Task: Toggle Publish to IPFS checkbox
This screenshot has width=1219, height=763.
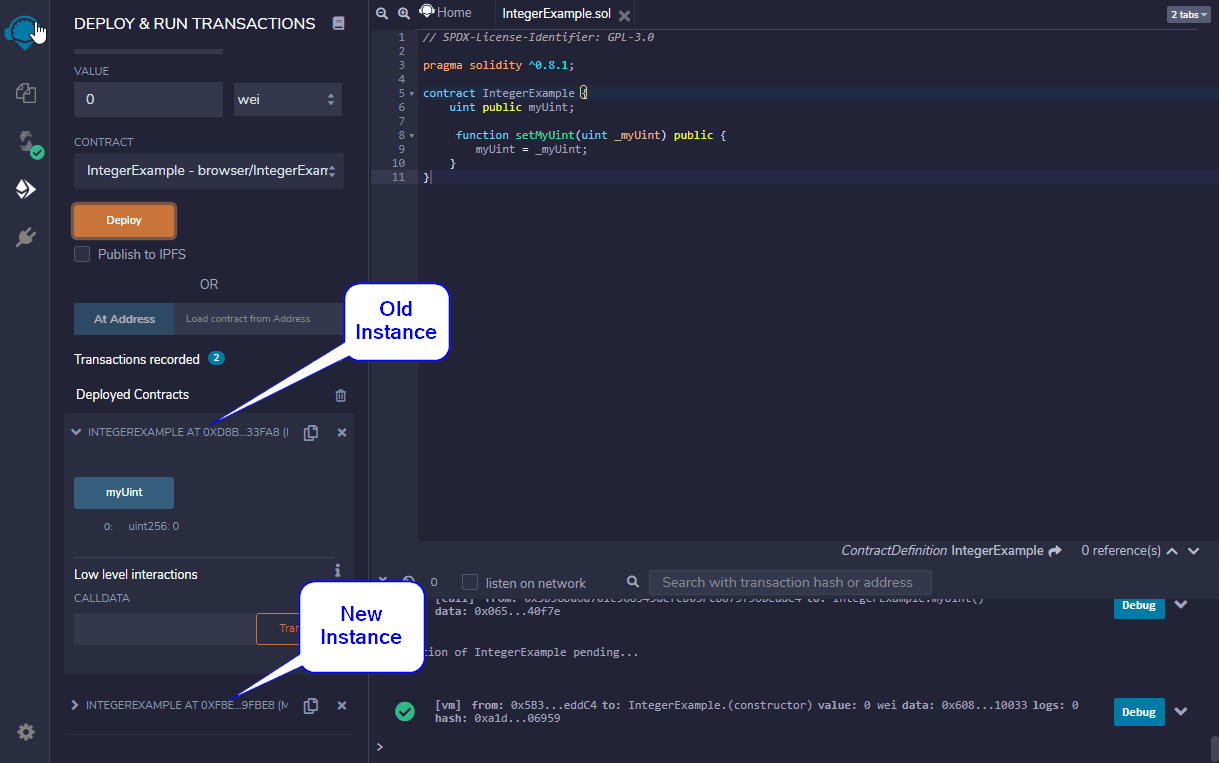Action: point(82,254)
